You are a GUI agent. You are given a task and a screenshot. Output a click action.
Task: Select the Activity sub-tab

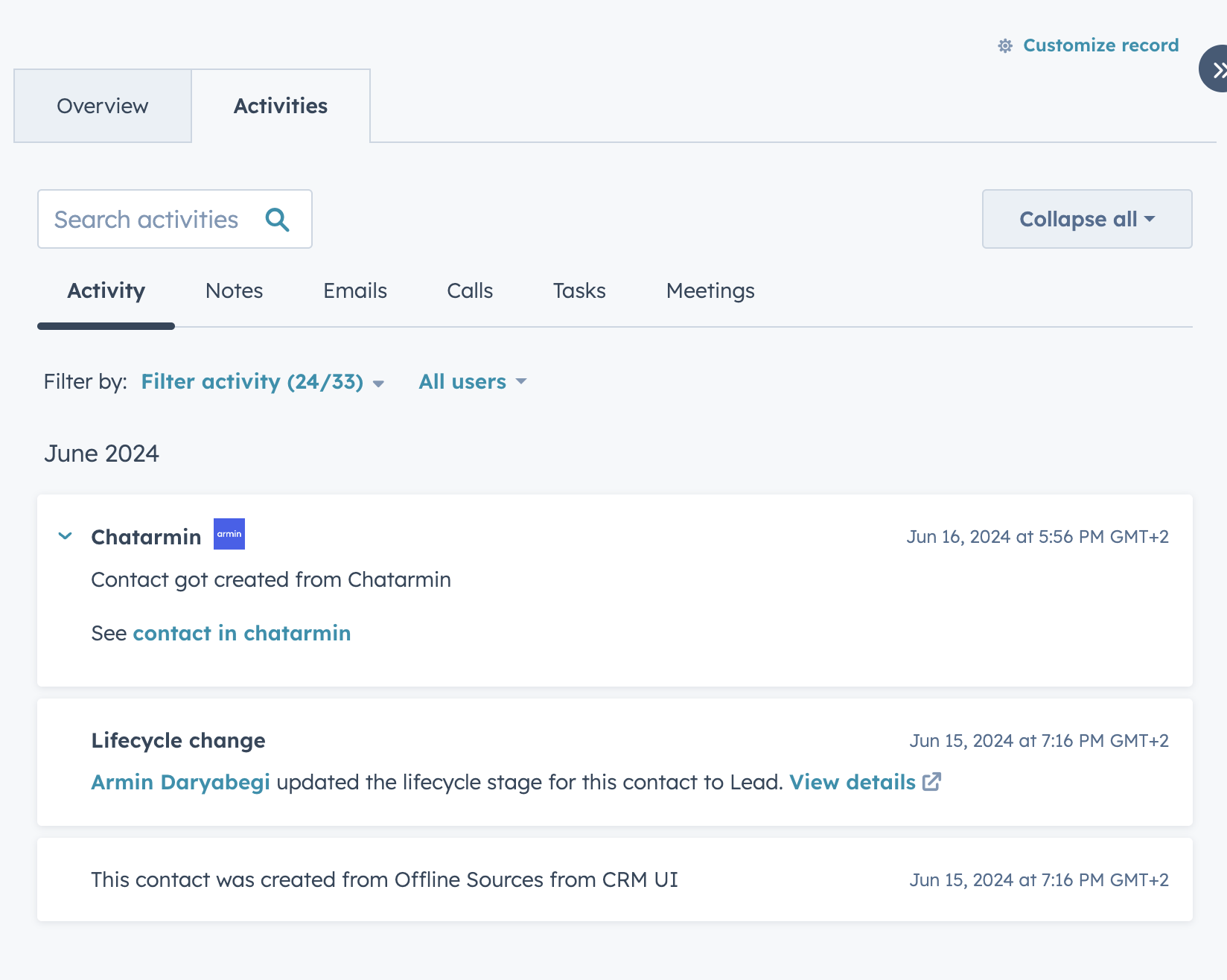[106, 291]
